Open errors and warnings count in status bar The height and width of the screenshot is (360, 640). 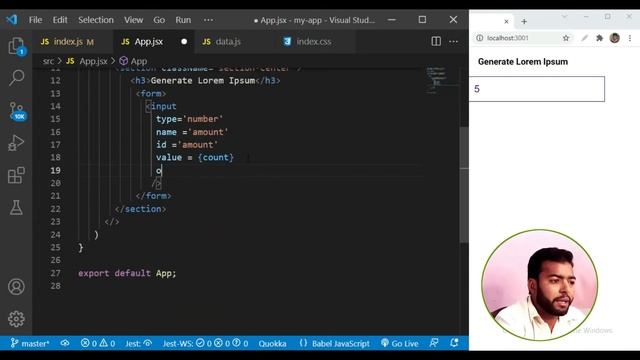click(x=98, y=343)
